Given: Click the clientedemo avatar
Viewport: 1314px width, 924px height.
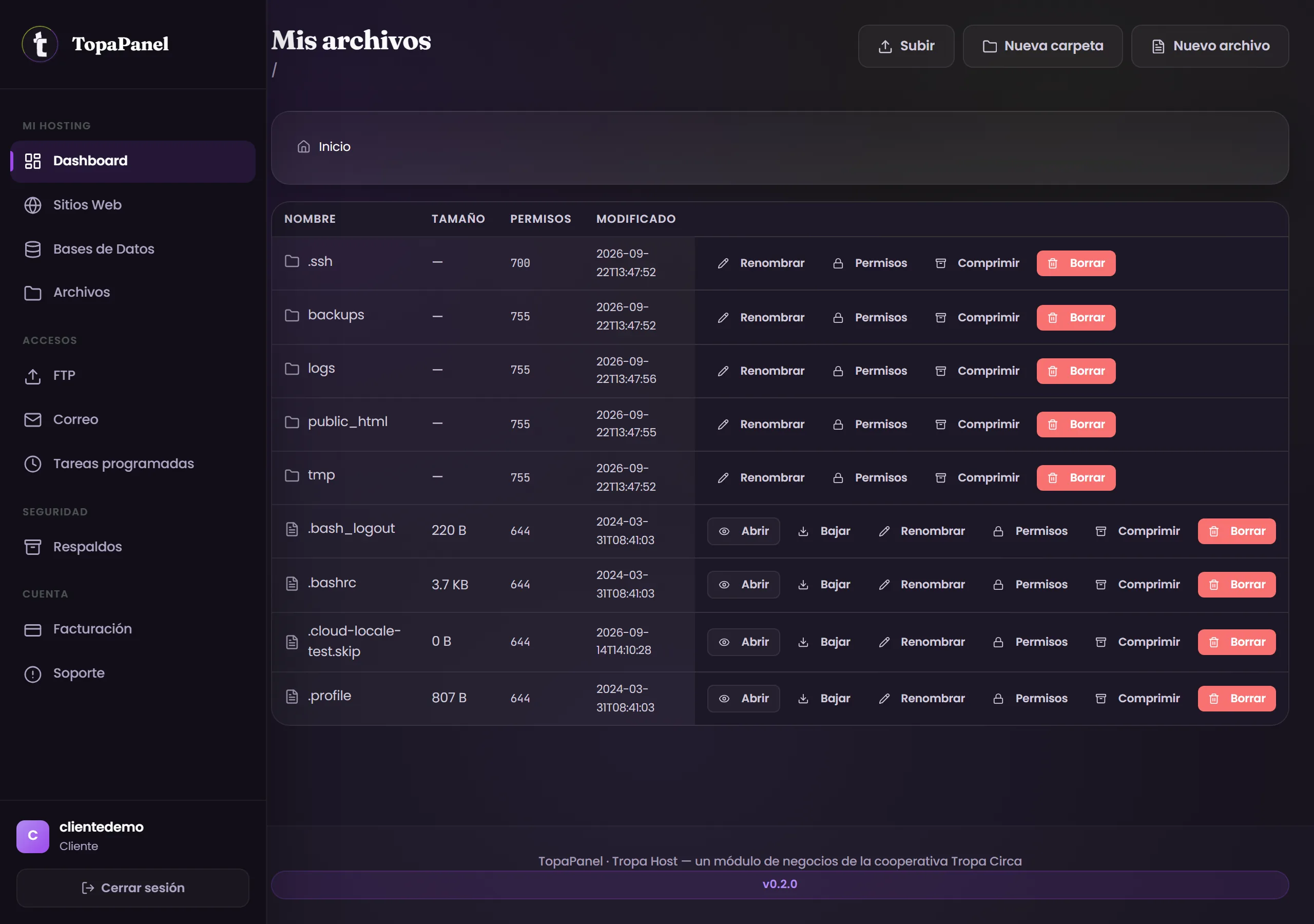Looking at the screenshot, I should [x=33, y=836].
